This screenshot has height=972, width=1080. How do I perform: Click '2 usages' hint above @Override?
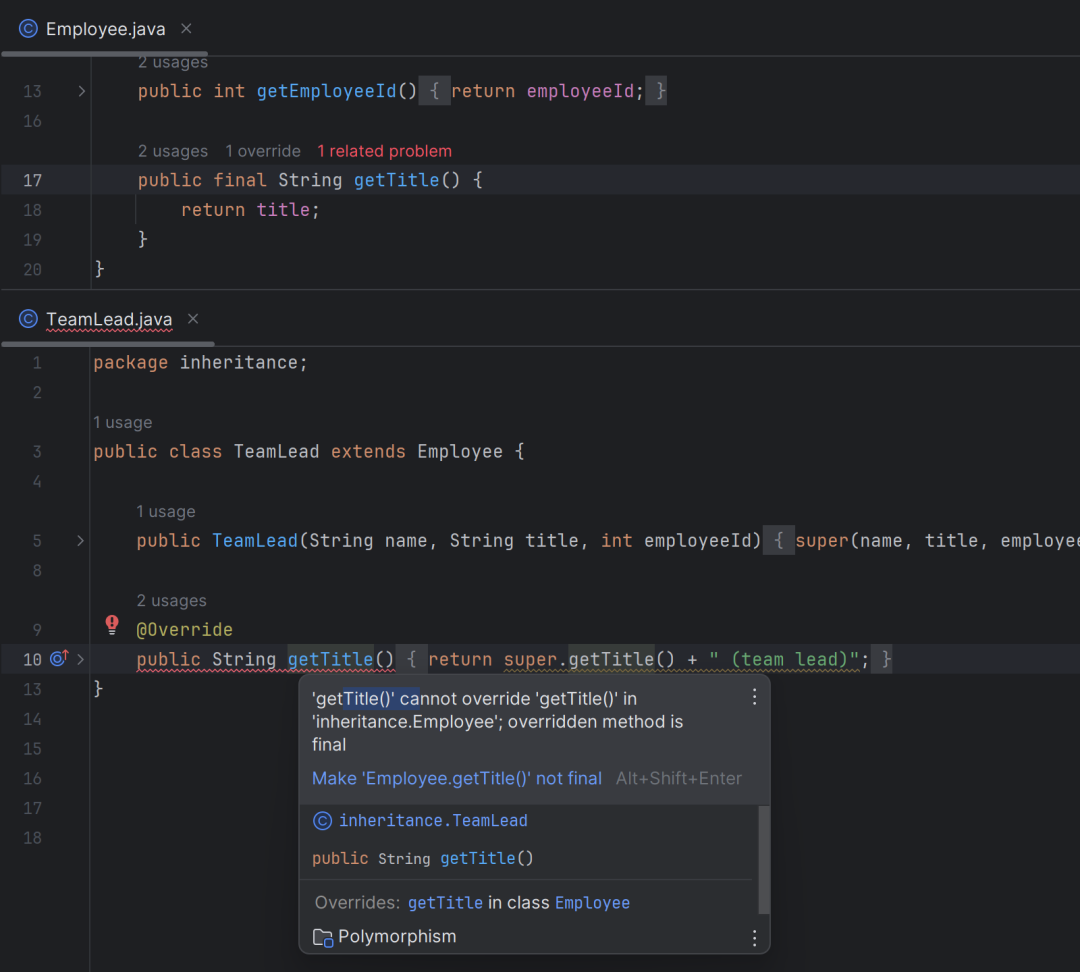(x=172, y=600)
